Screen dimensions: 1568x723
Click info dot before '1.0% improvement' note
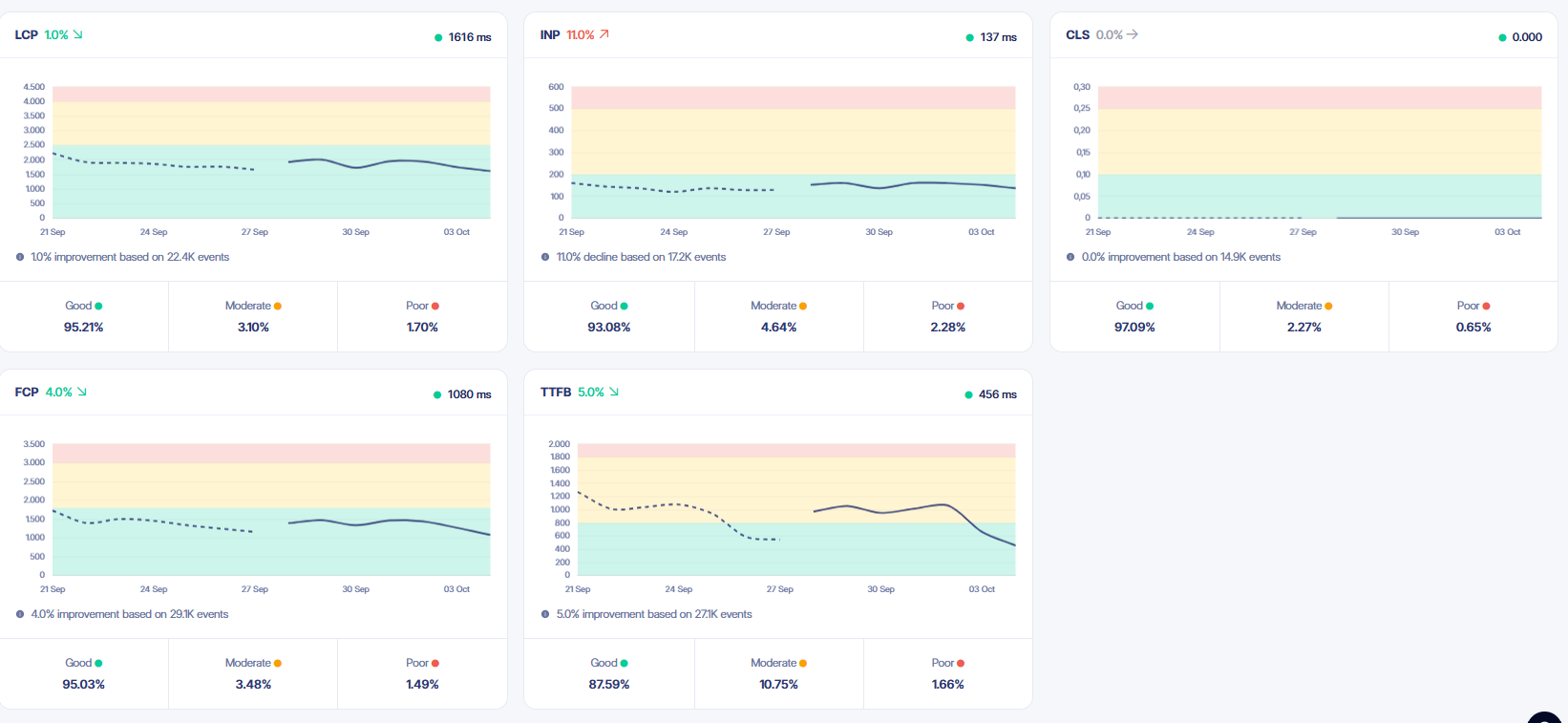[x=20, y=257]
